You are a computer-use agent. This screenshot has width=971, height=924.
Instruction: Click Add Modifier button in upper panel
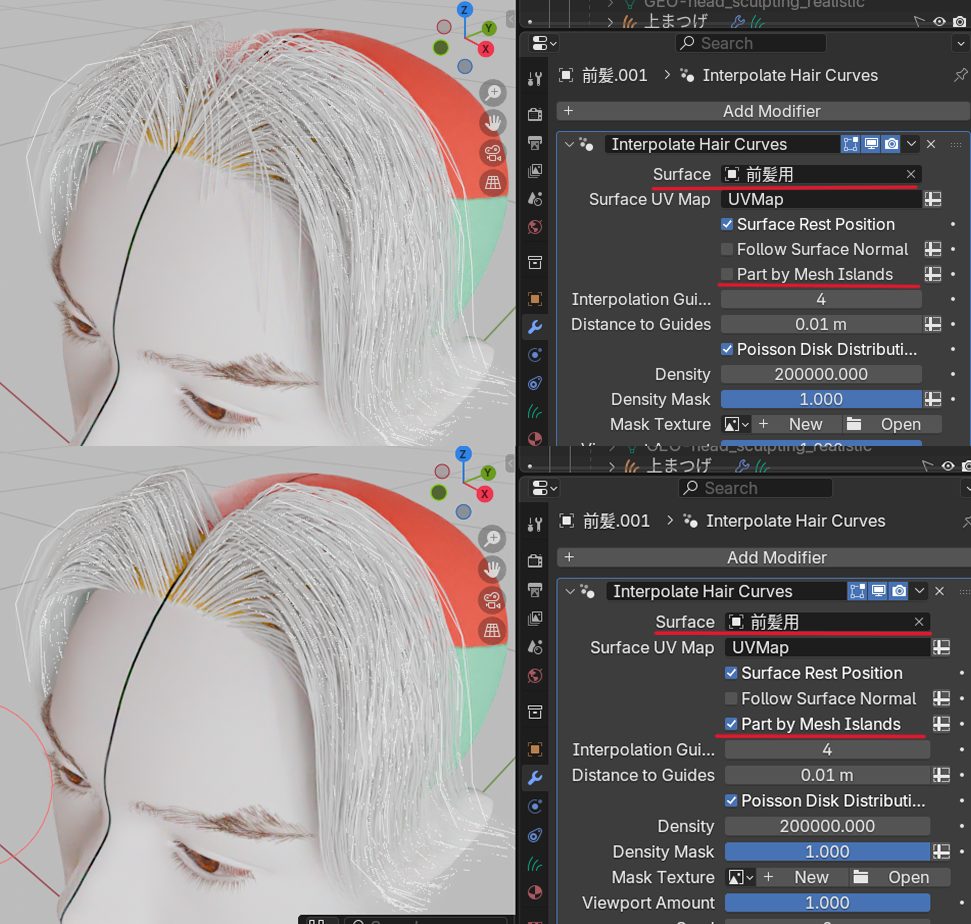coord(771,111)
